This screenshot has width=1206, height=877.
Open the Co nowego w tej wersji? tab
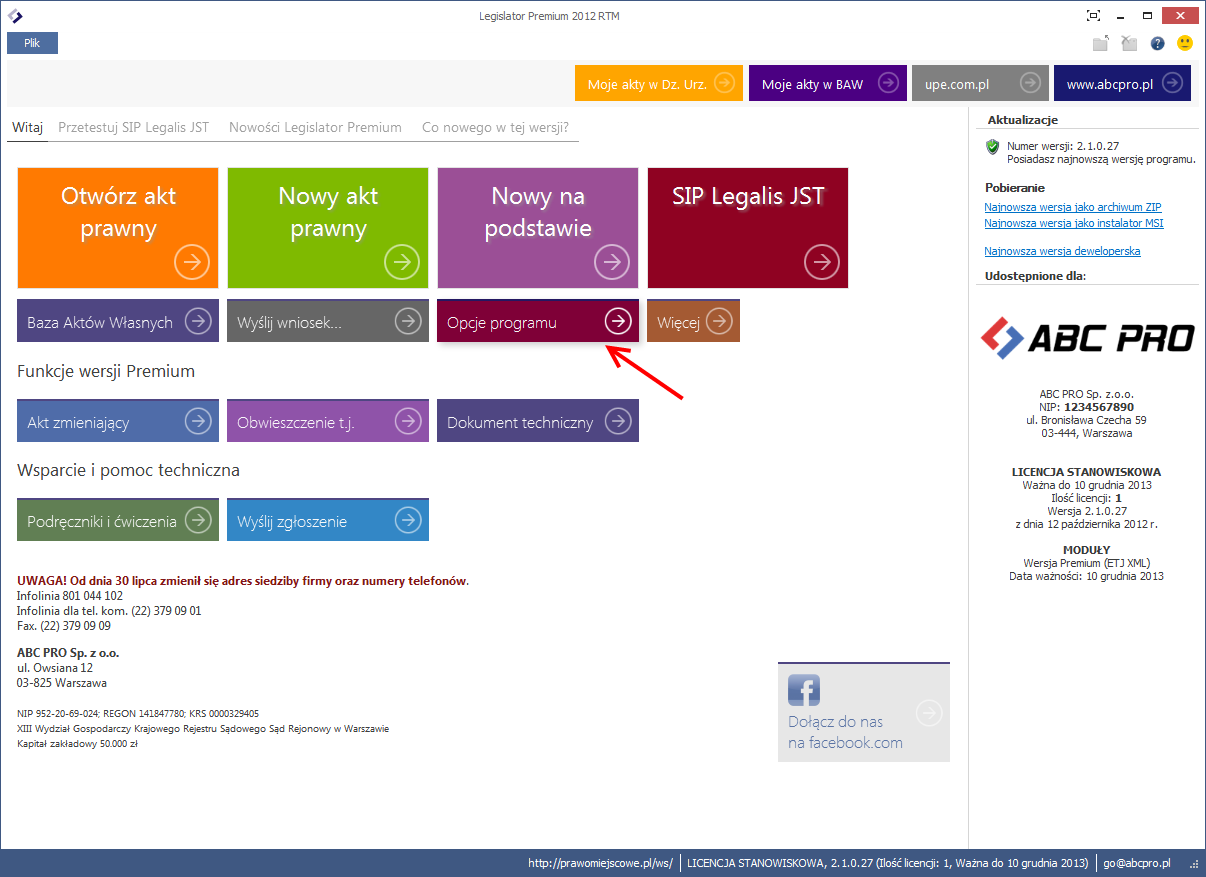click(x=495, y=128)
